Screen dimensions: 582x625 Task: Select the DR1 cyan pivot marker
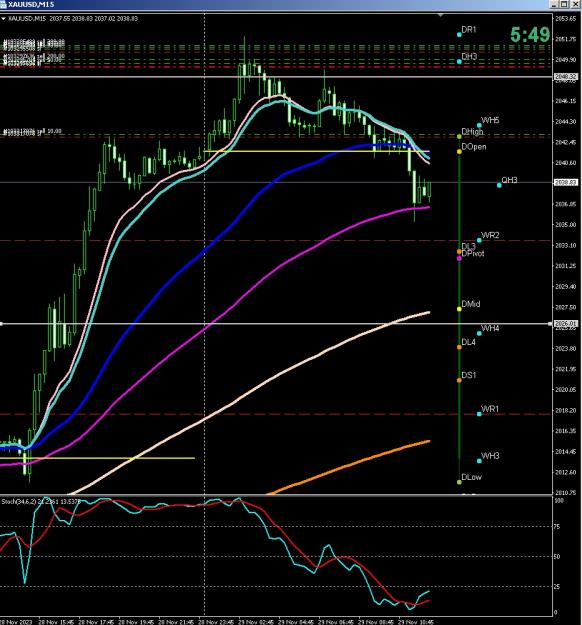(459, 35)
